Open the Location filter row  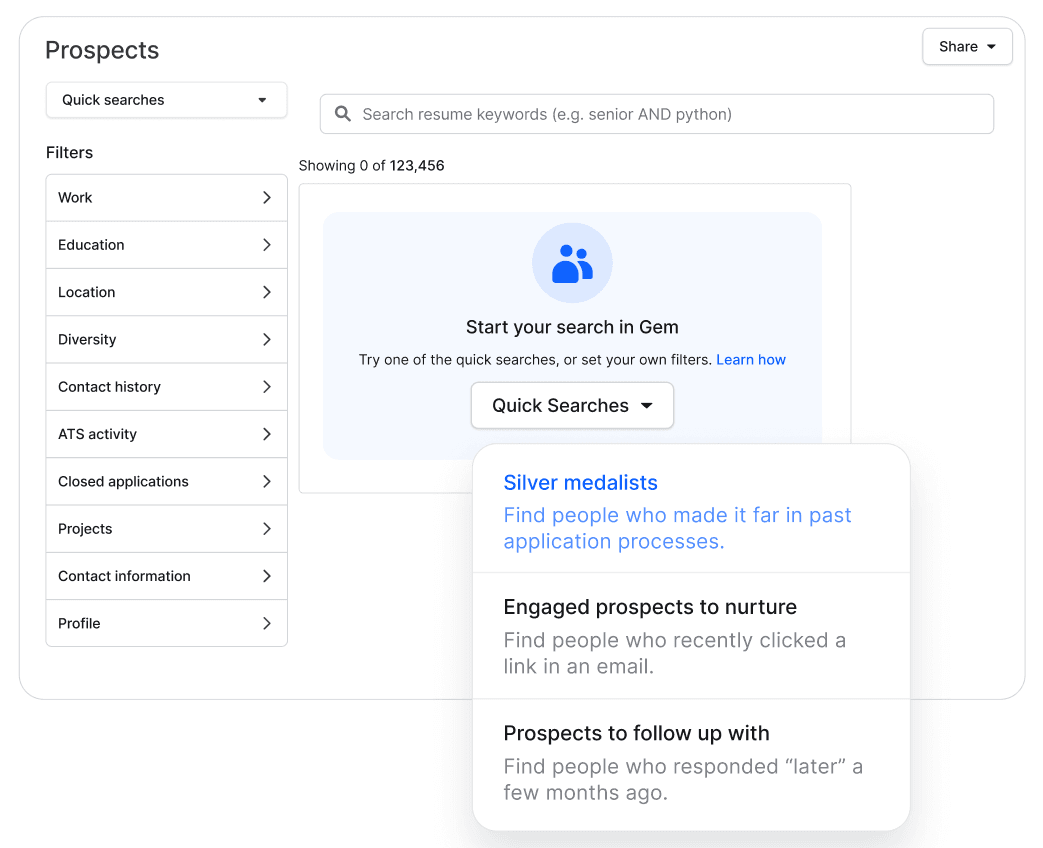166,292
